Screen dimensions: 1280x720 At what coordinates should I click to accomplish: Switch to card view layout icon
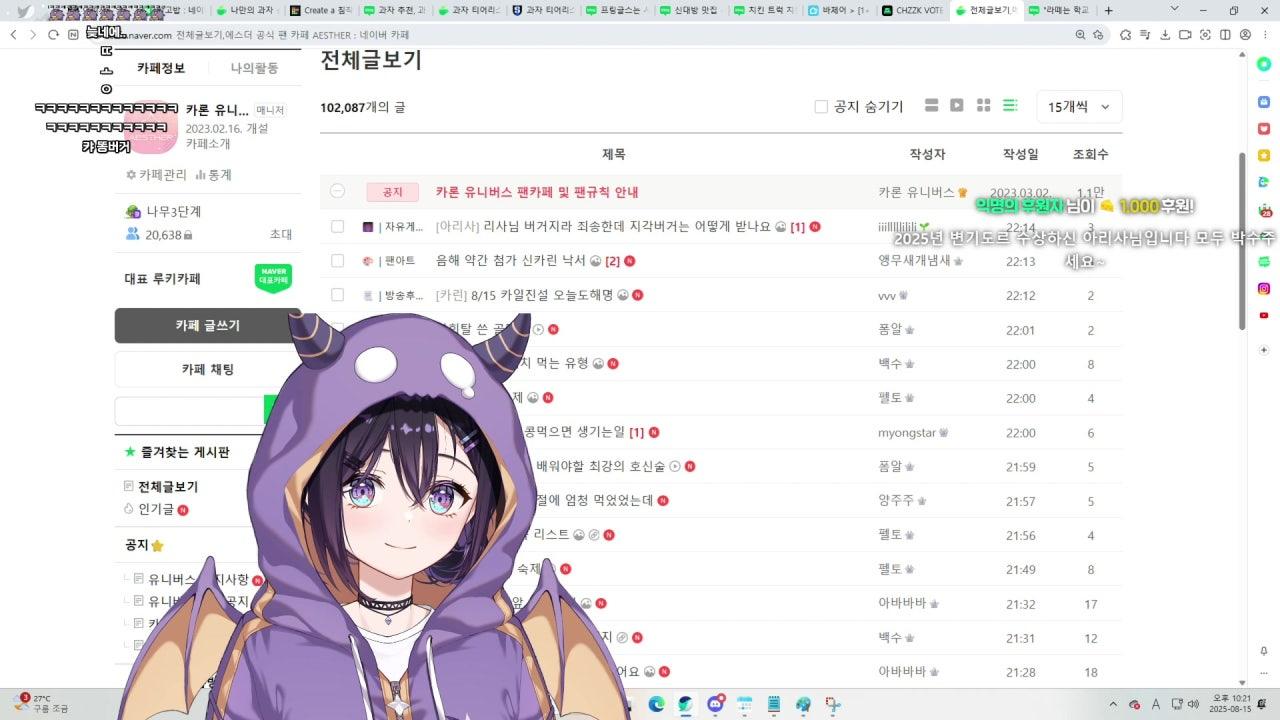point(932,106)
